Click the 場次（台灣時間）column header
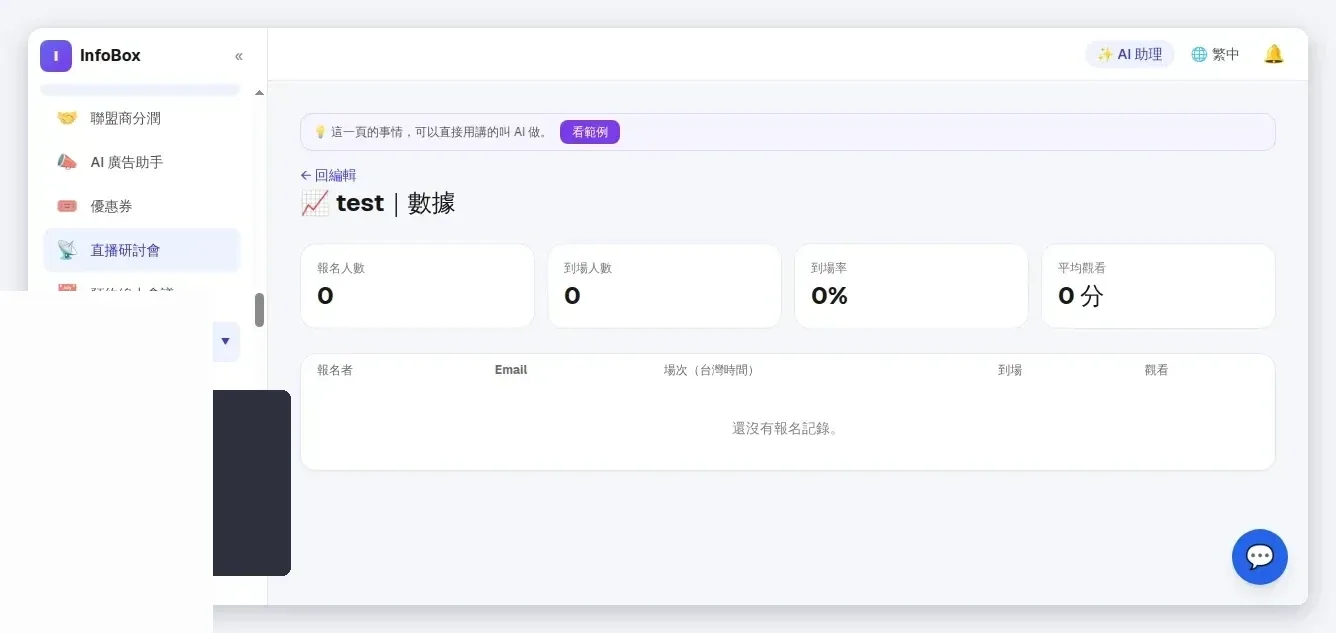This screenshot has width=1336, height=633. click(709, 370)
